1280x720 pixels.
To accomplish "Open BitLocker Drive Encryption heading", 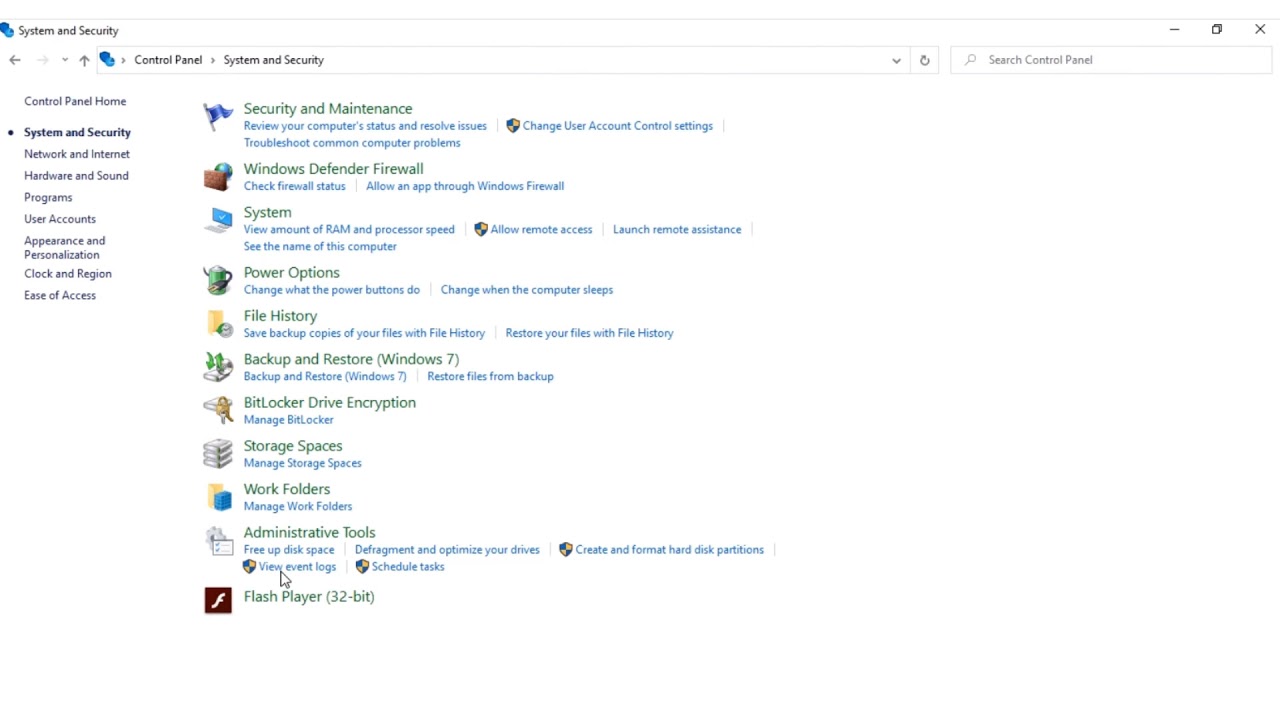I will tap(329, 402).
